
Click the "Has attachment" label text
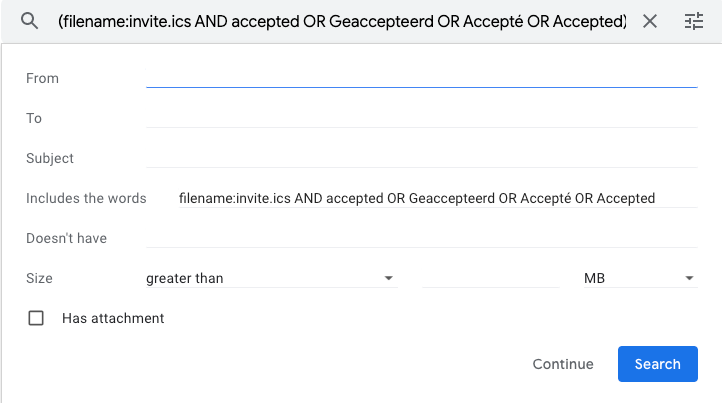pyautogui.click(x=113, y=318)
